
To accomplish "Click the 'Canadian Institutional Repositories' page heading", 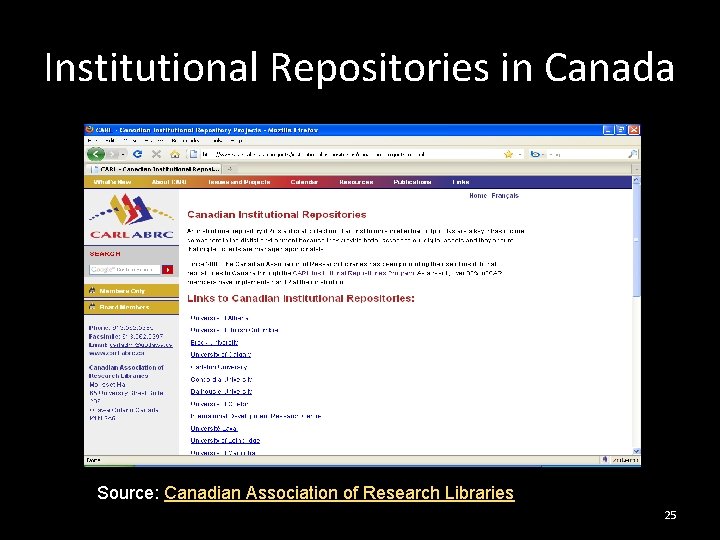I will [x=277, y=215].
